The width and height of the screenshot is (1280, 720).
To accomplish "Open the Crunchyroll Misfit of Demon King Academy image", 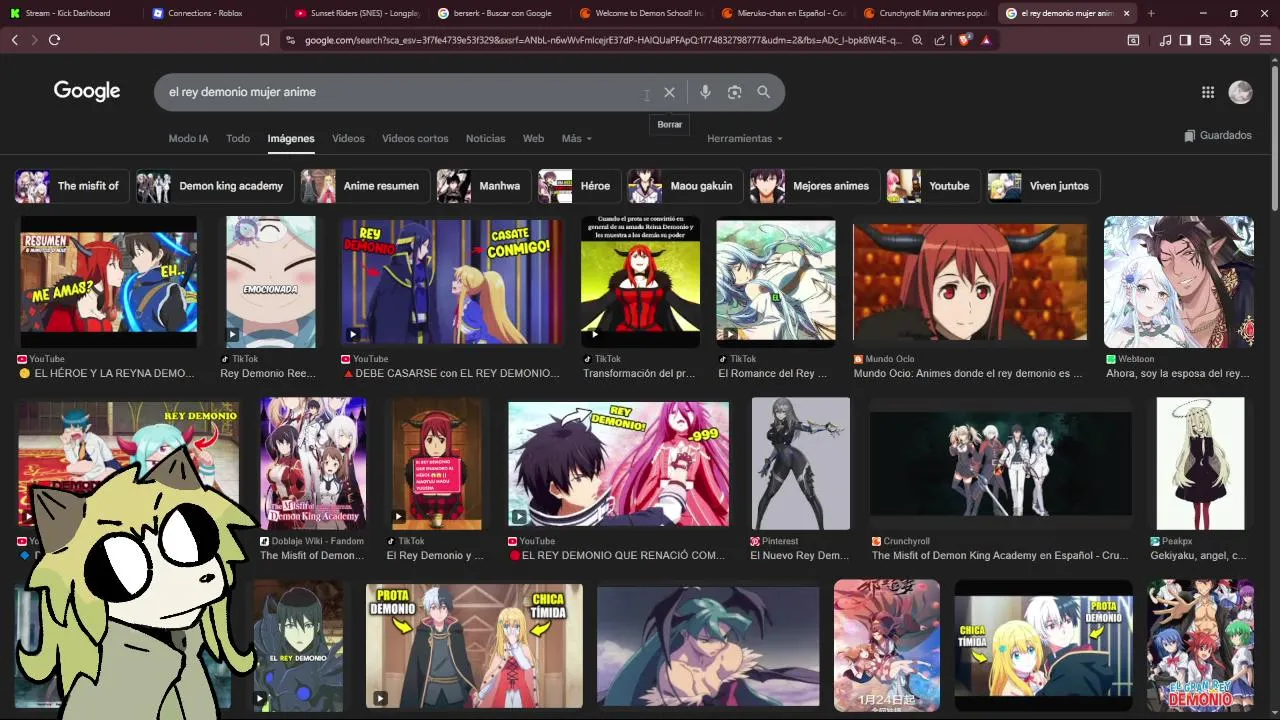I will 1000,464.
